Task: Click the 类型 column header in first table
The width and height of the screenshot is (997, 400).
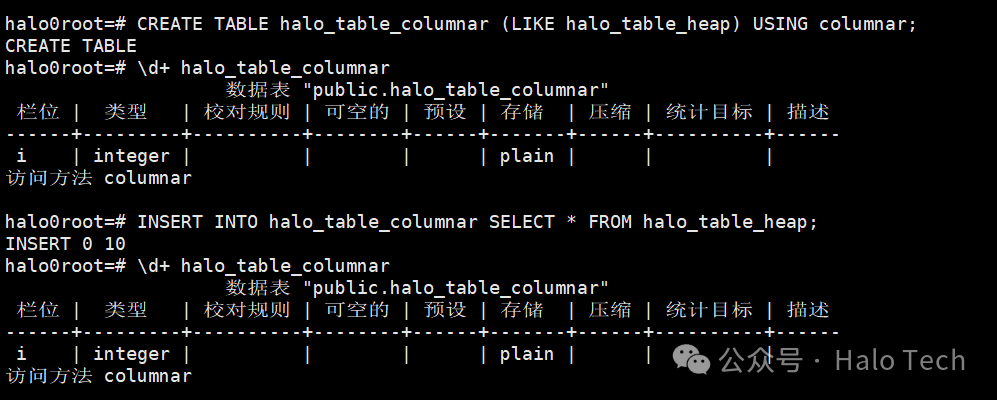Action: tap(126, 112)
